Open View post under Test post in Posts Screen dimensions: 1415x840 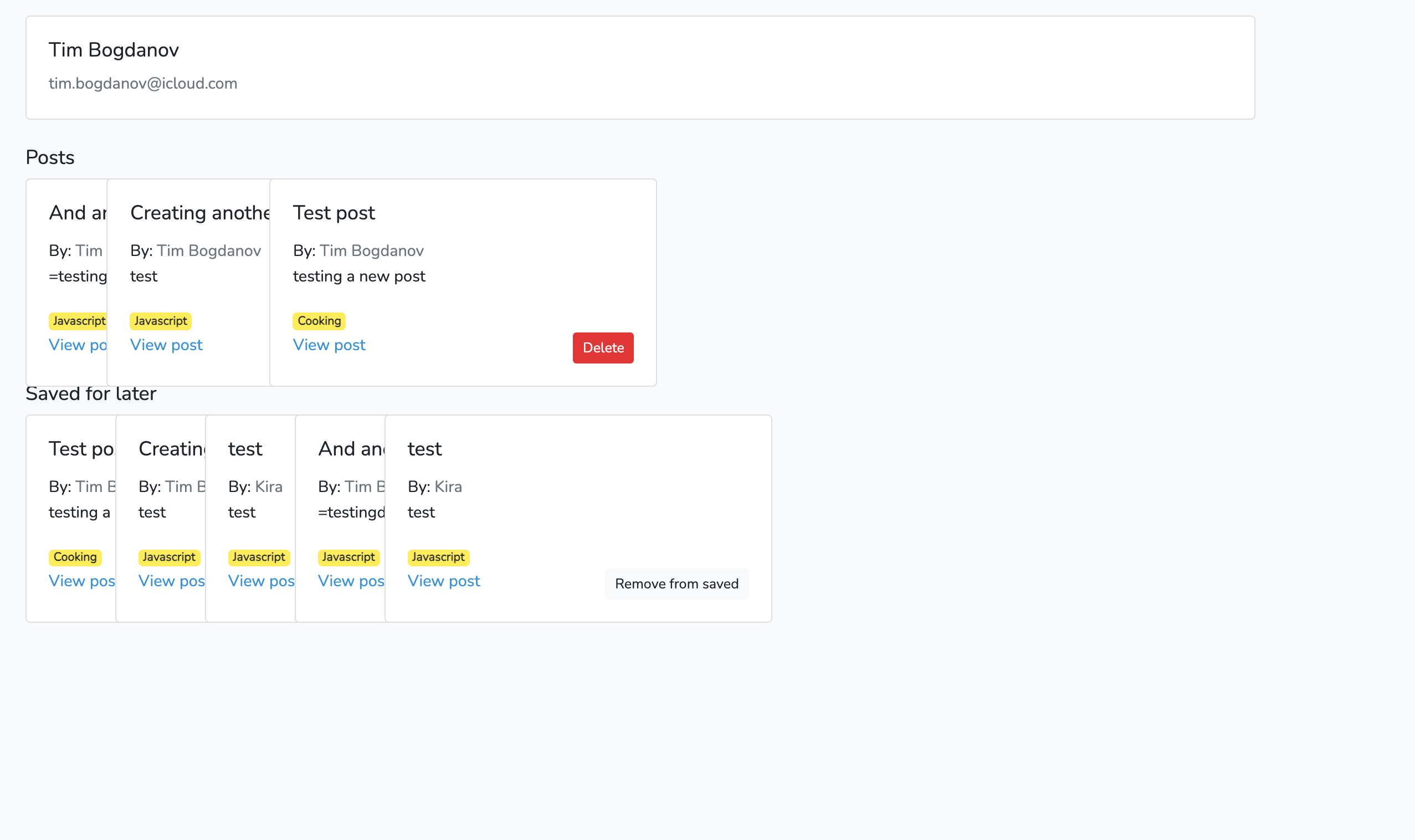329,345
